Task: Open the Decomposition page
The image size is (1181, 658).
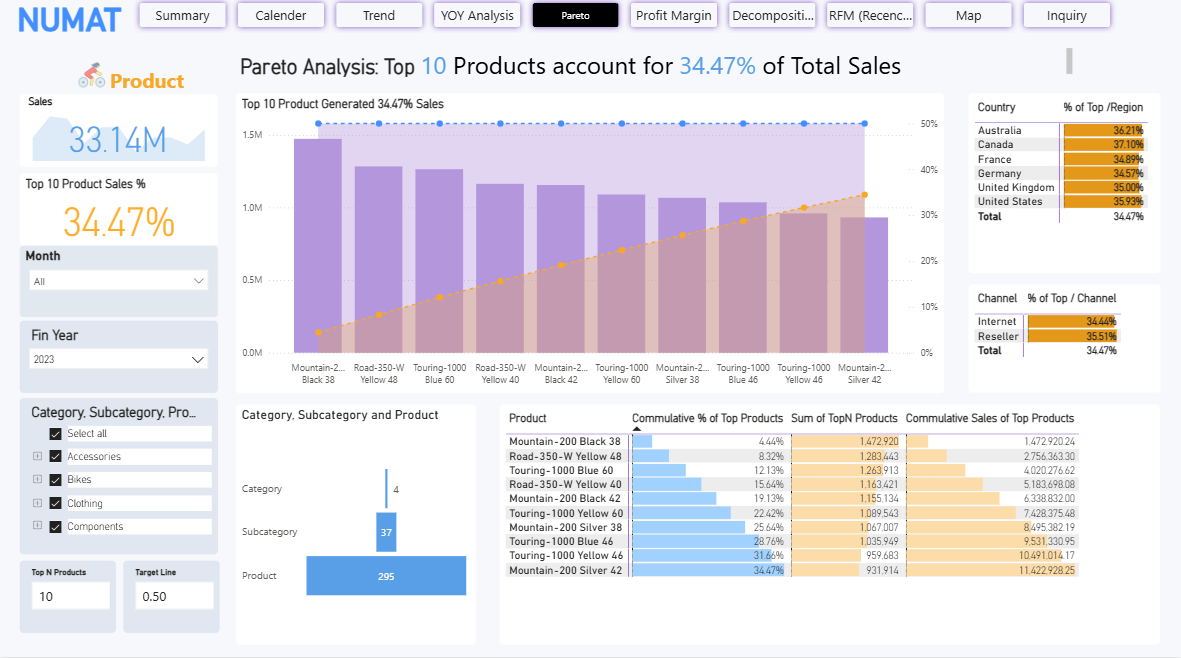Action: coord(772,15)
